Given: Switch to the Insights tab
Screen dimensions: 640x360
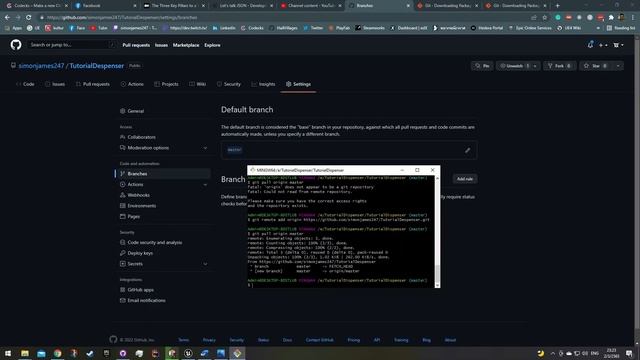Looking at the screenshot, I should (263, 84).
